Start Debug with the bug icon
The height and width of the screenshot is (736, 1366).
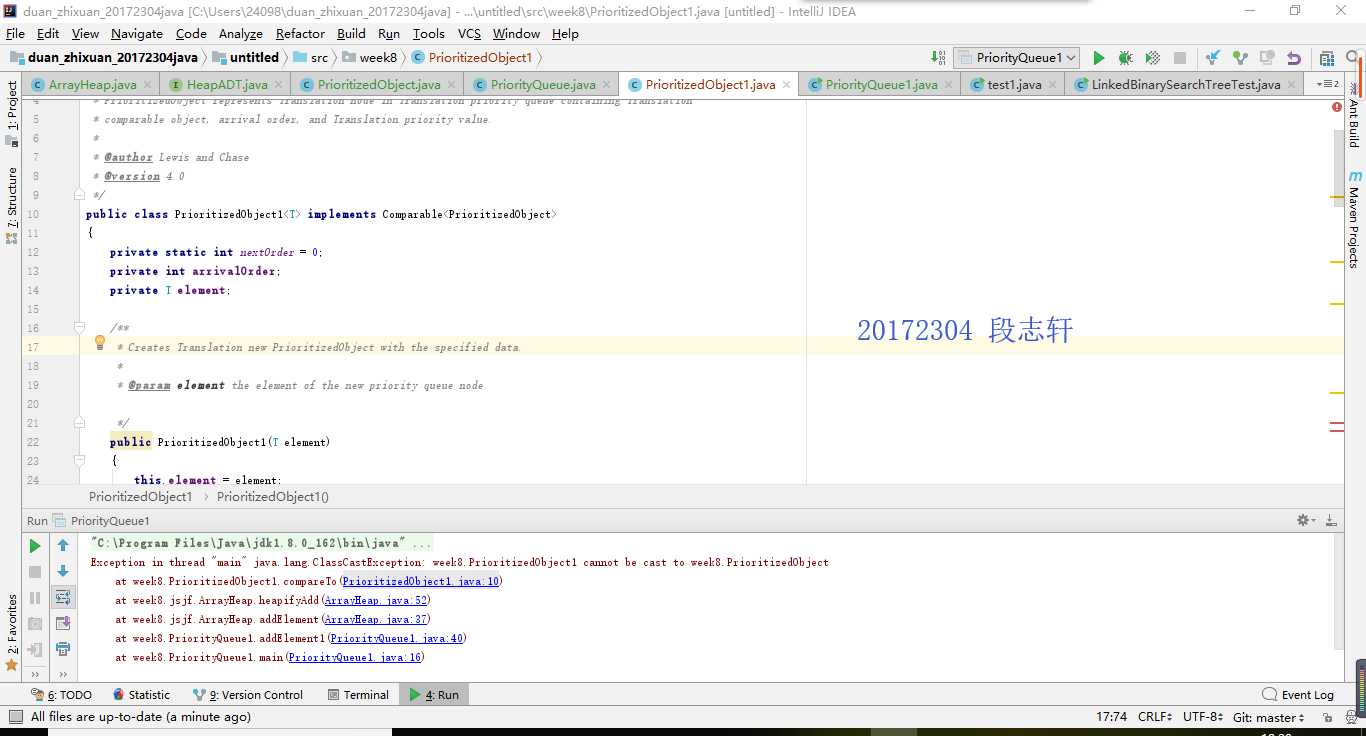(x=1125, y=58)
